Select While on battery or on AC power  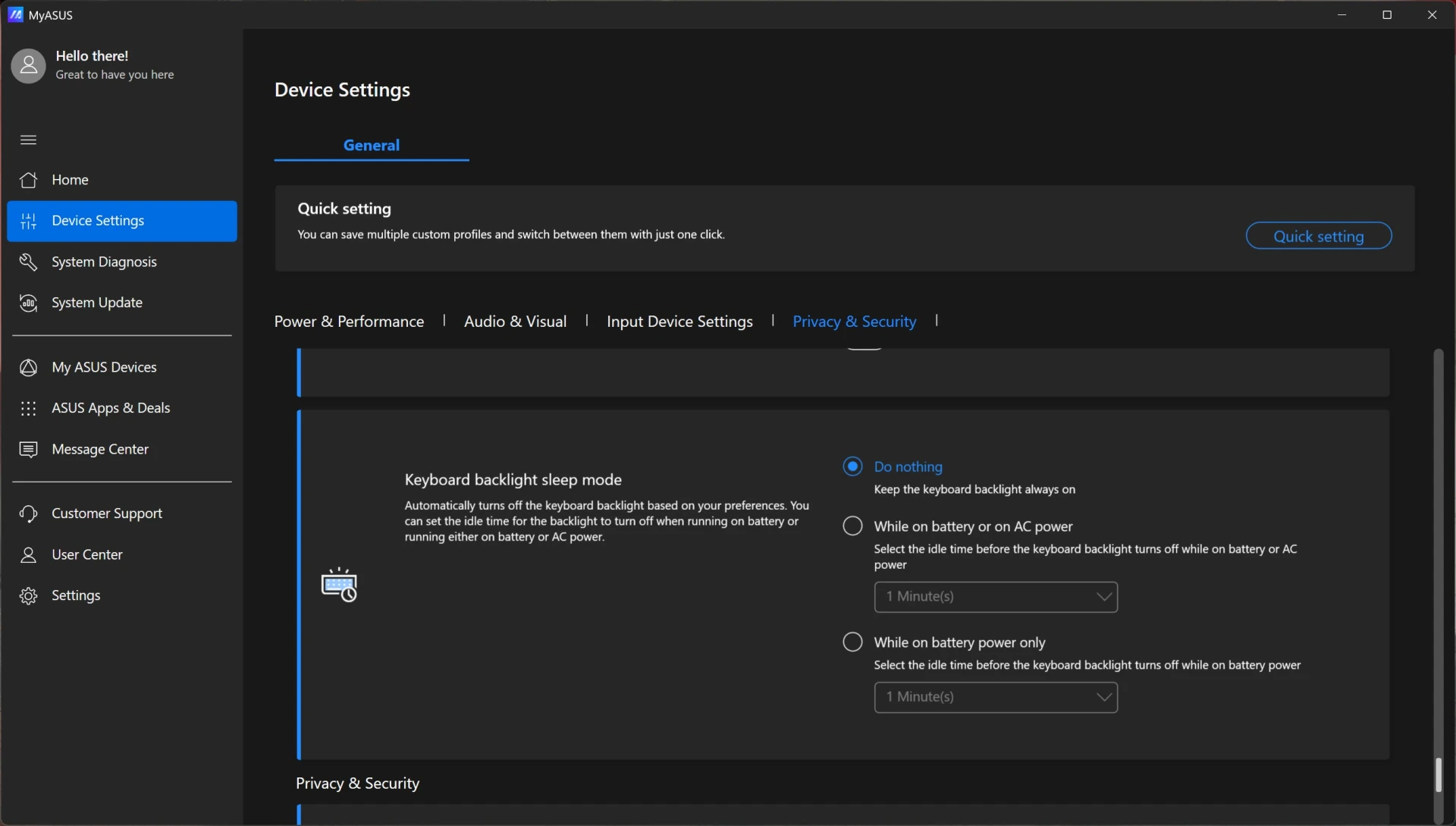point(852,526)
